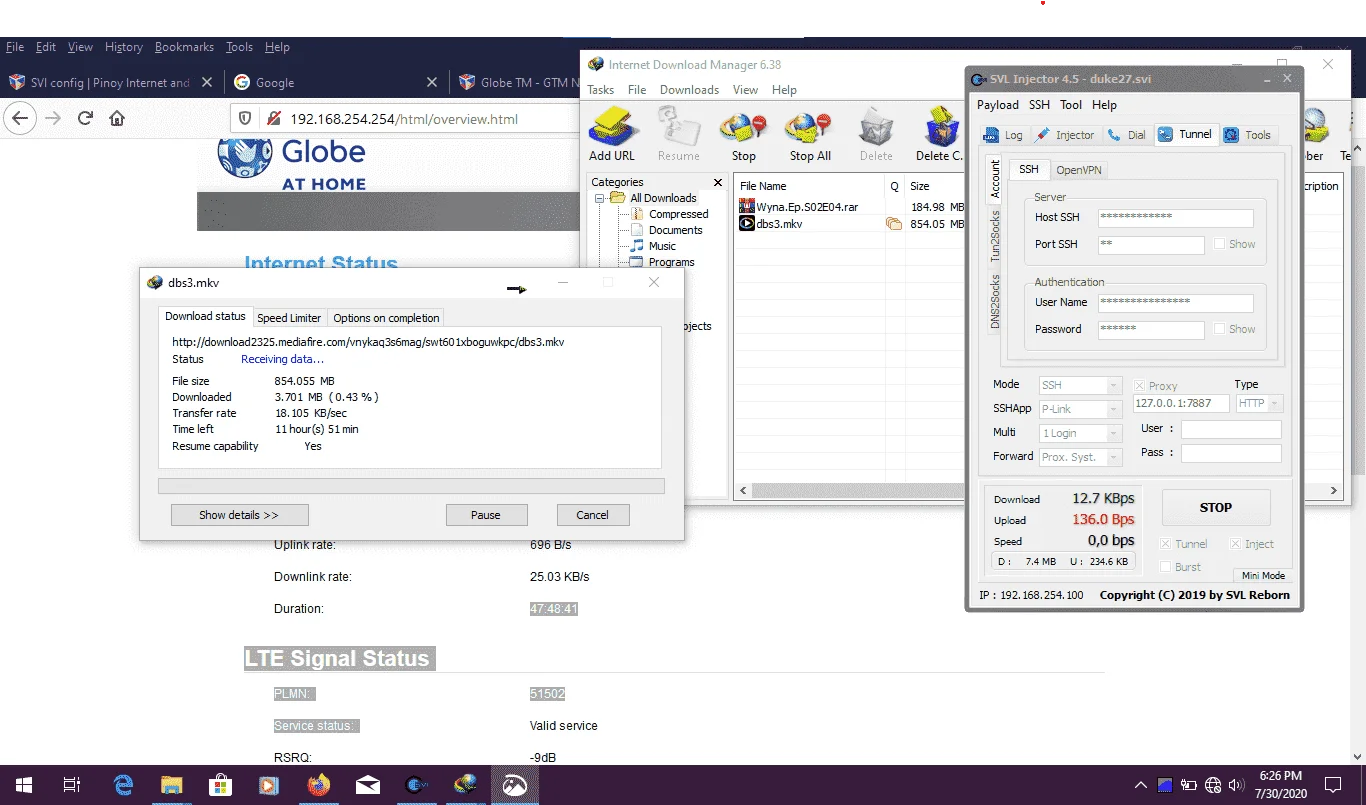Click the proxy User input field
1366x805 pixels.
coord(1231,429)
